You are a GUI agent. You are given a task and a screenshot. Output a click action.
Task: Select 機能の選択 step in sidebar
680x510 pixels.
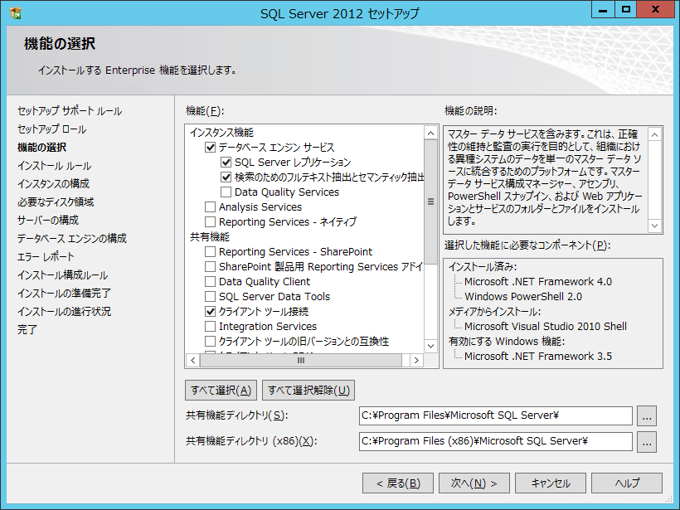(x=42, y=147)
